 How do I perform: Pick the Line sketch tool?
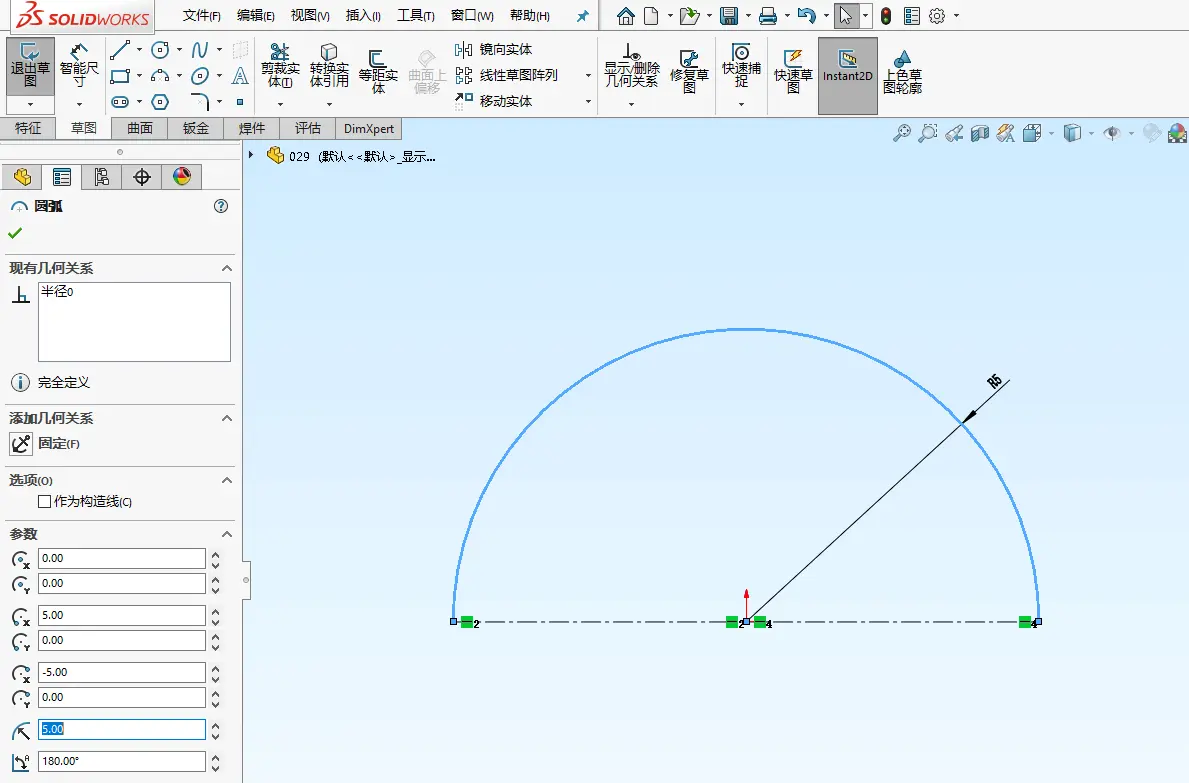120,51
